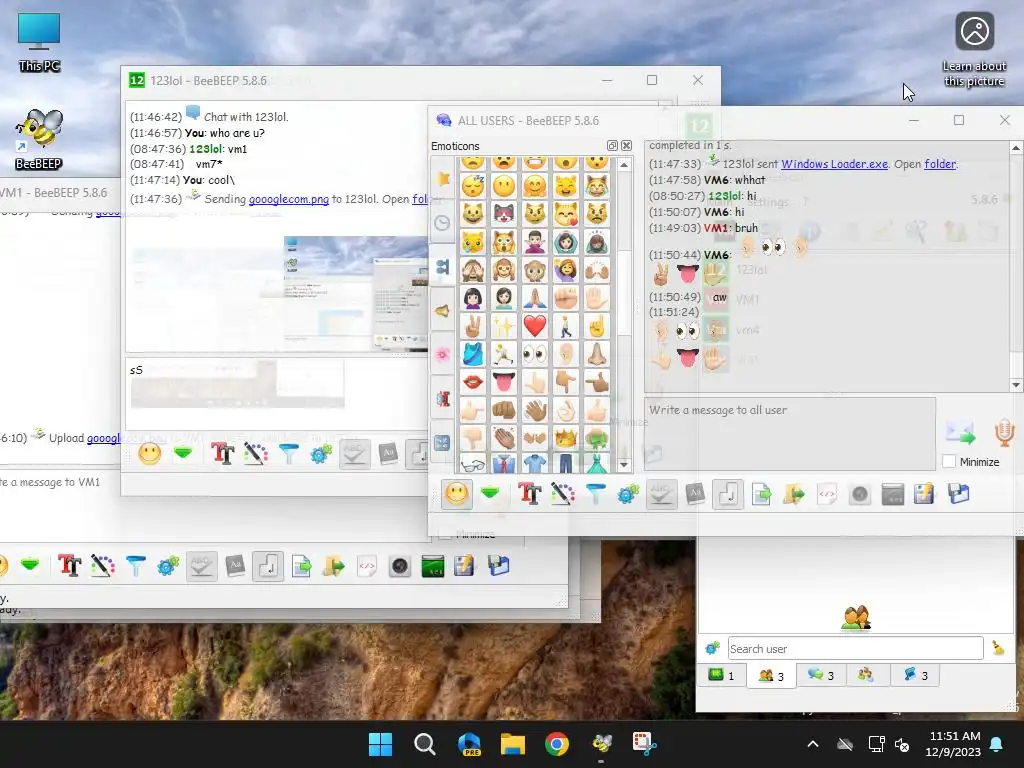1024x768 pixels.
Task: Insert the sparkles emoji
Action: (x=504, y=326)
